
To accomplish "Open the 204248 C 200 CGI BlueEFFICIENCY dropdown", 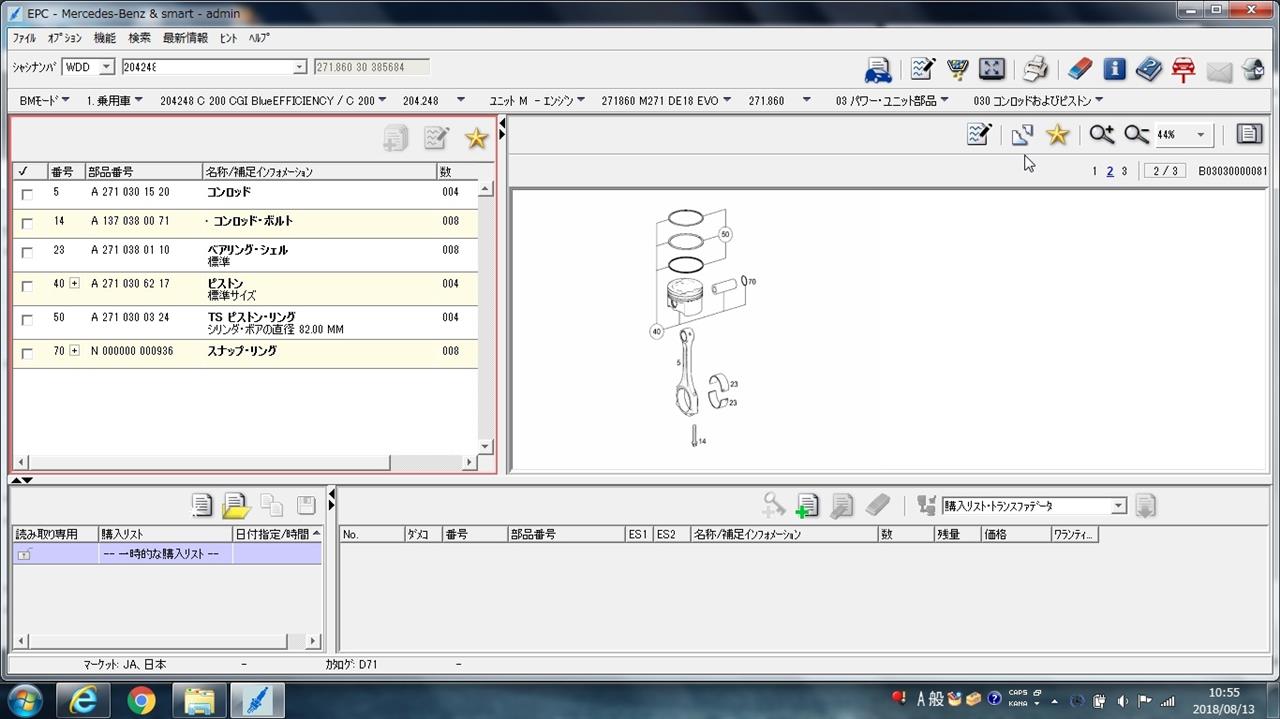I will click(382, 100).
